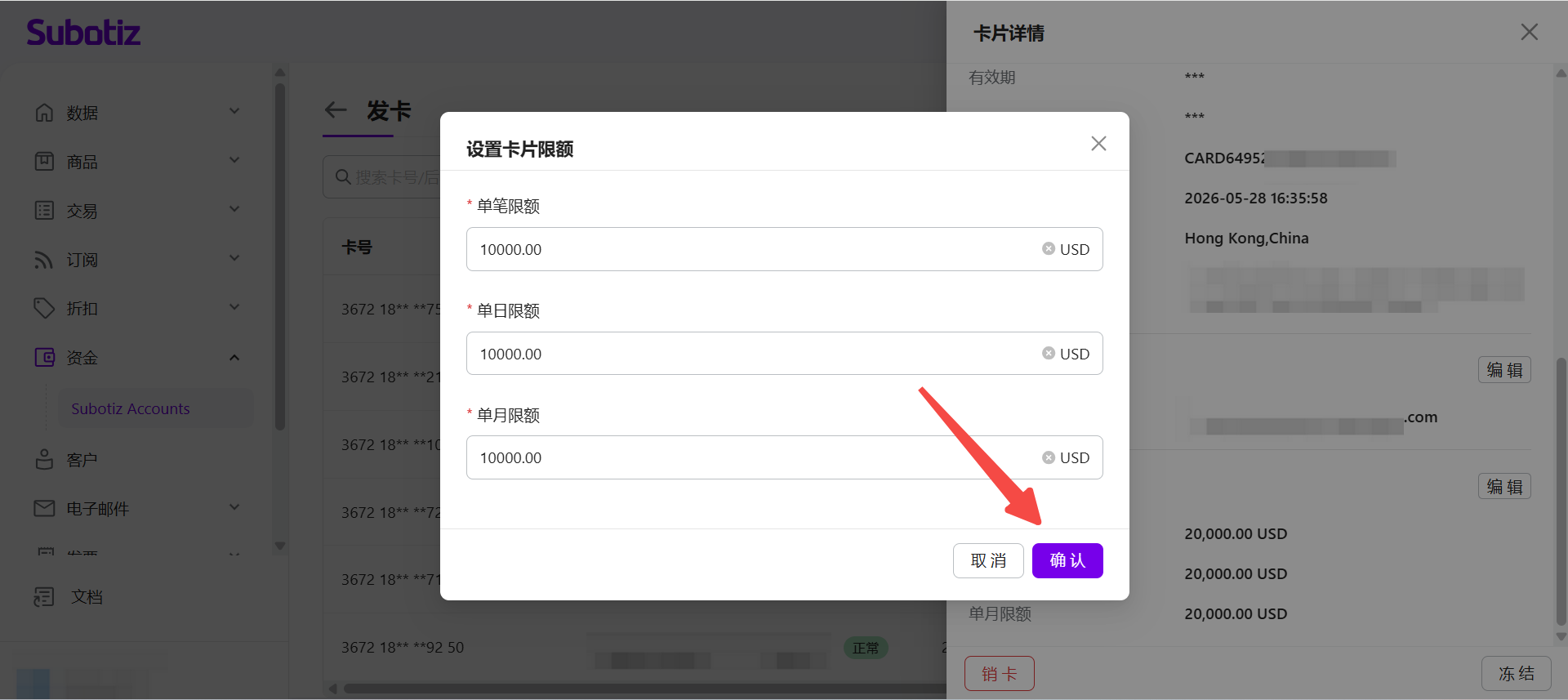The height and width of the screenshot is (700, 1568).
Task: Click the search magnifier icon in card search
Action: [x=343, y=177]
